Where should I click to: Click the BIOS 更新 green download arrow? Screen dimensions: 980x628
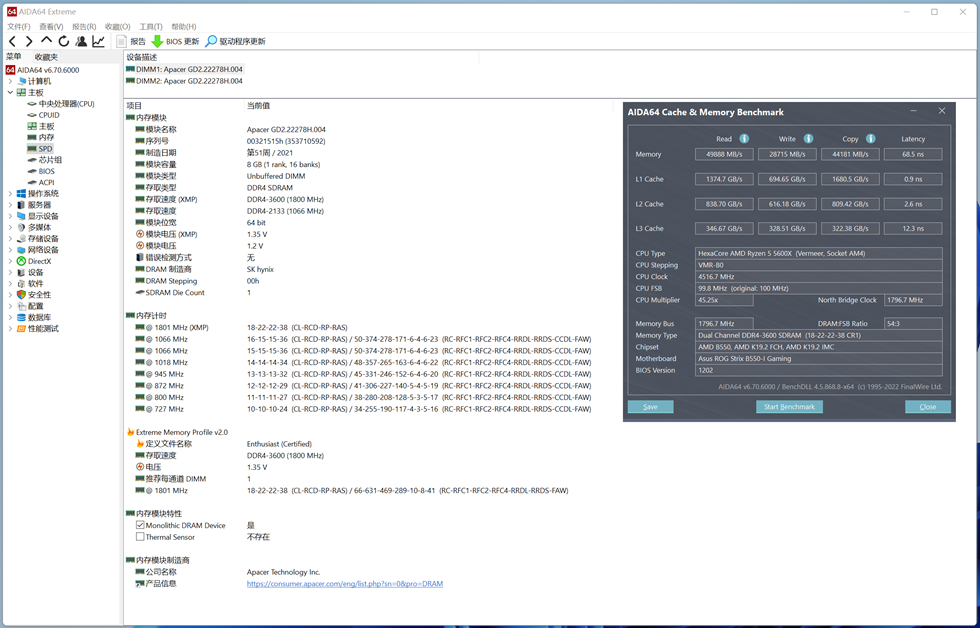[157, 41]
